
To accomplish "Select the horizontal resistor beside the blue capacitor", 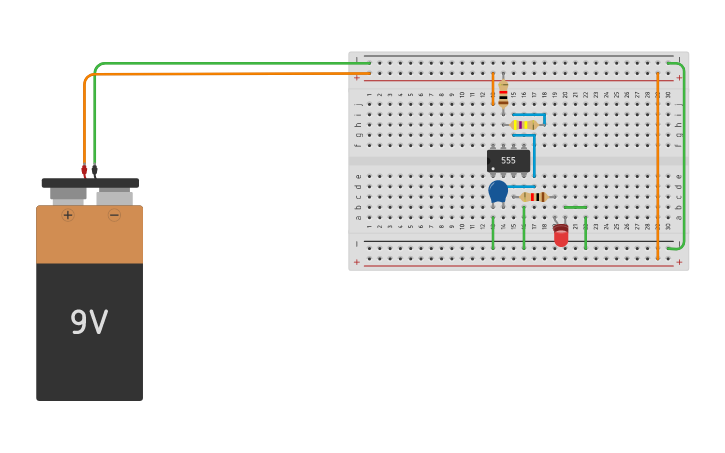I will pos(536,197).
